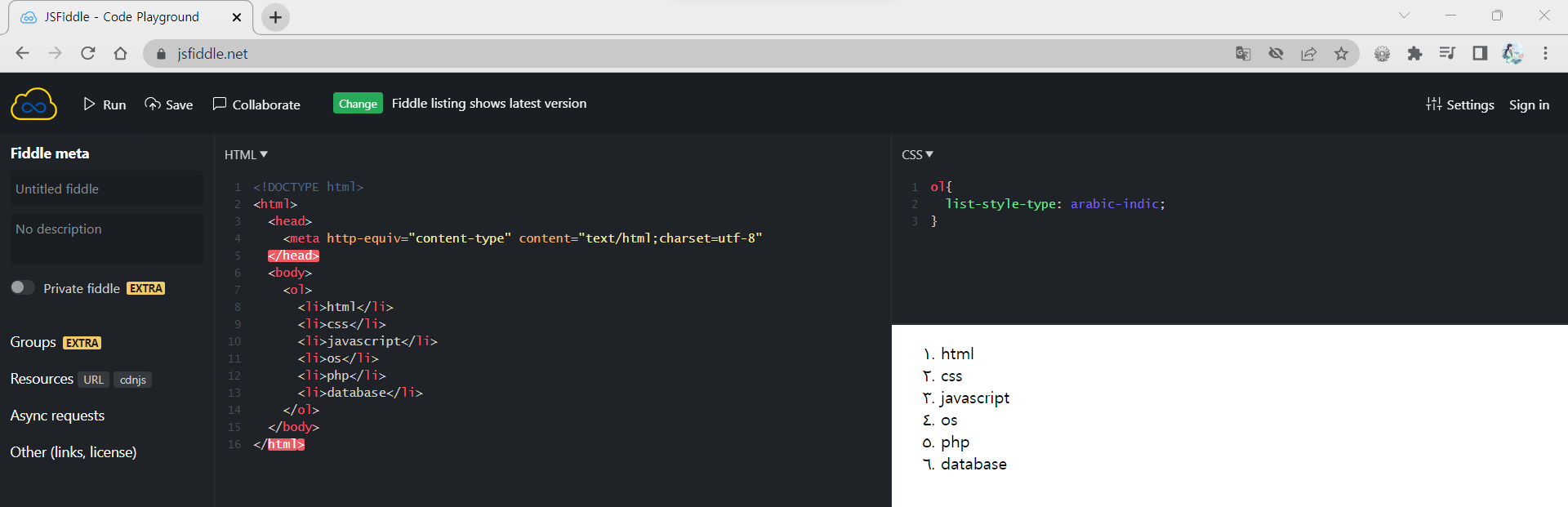Run the fiddle code
Viewport: 1568px width, 507px height.
tap(105, 105)
